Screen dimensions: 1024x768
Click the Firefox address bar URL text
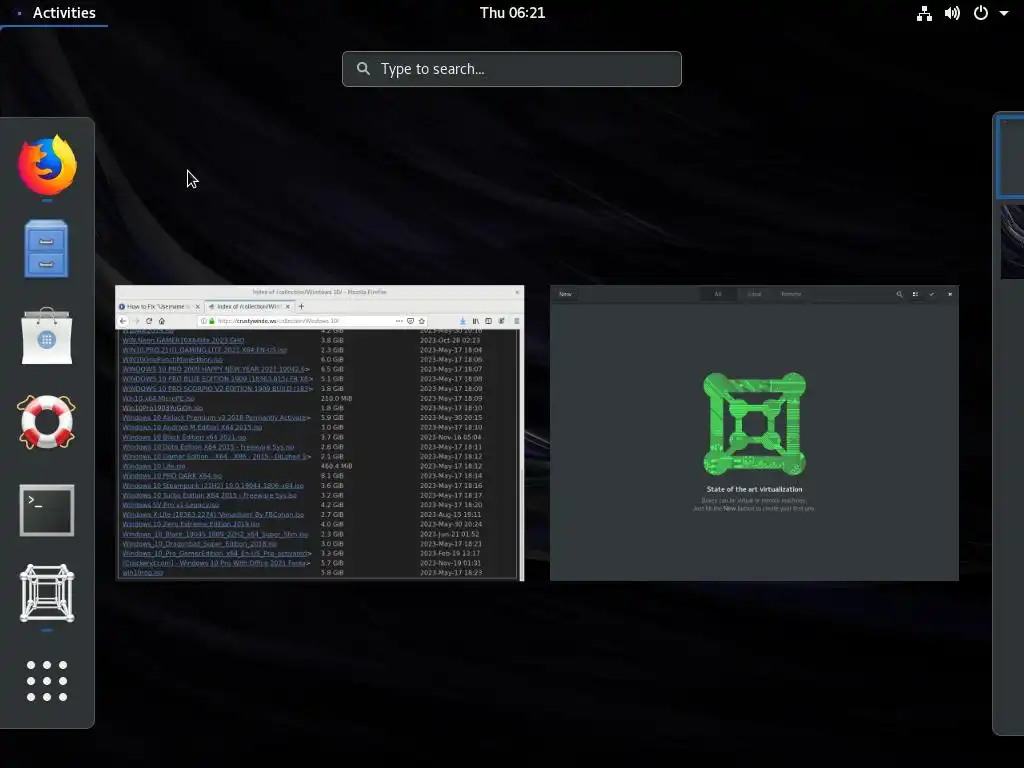click(x=279, y=321)
